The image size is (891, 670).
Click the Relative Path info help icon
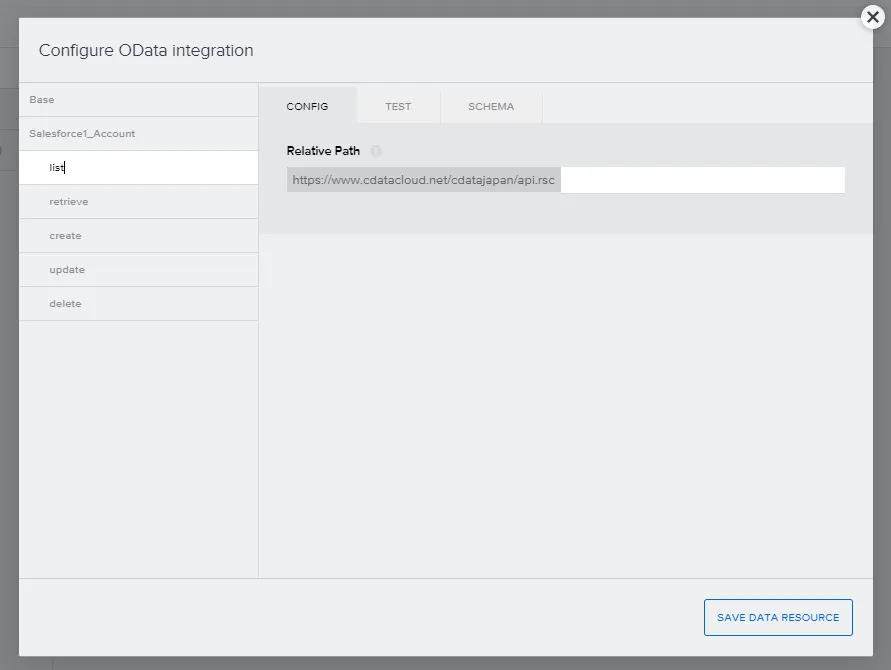(x=376, y=151)
